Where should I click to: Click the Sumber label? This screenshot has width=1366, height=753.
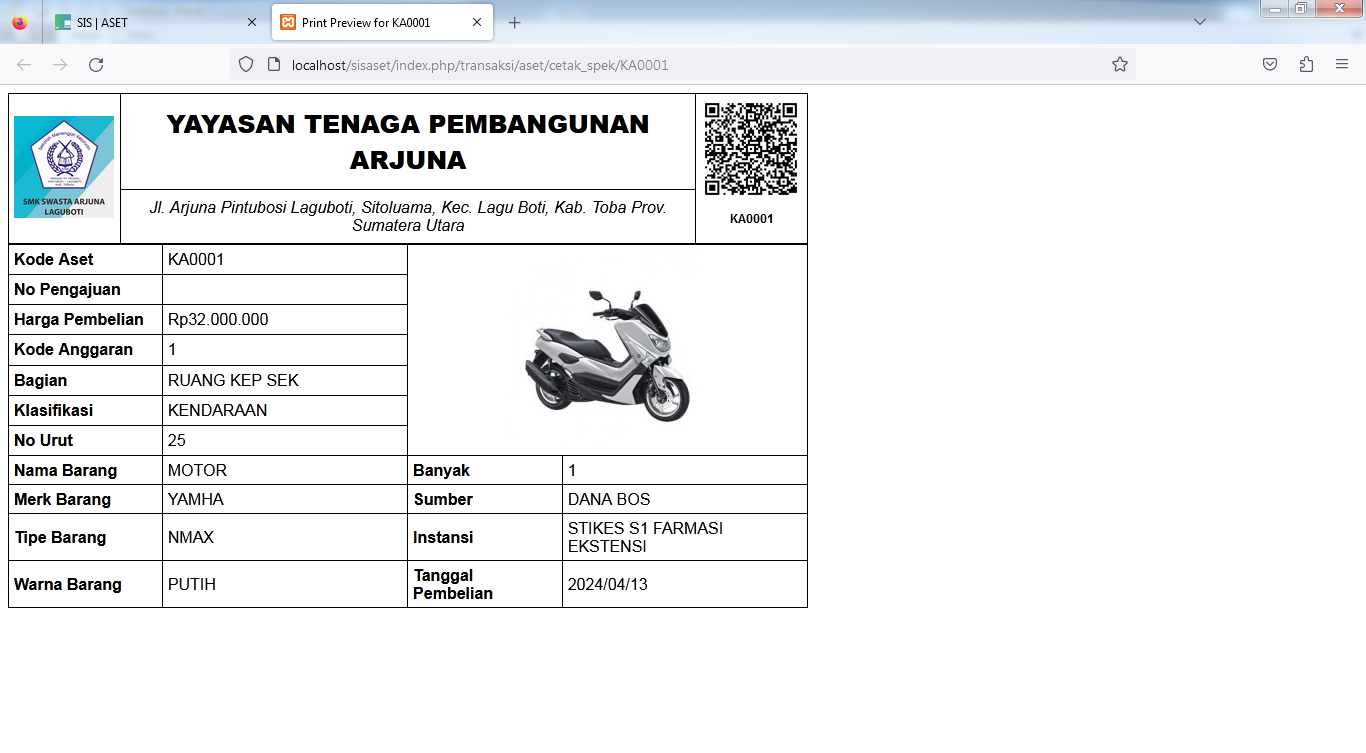coord(443,500)
